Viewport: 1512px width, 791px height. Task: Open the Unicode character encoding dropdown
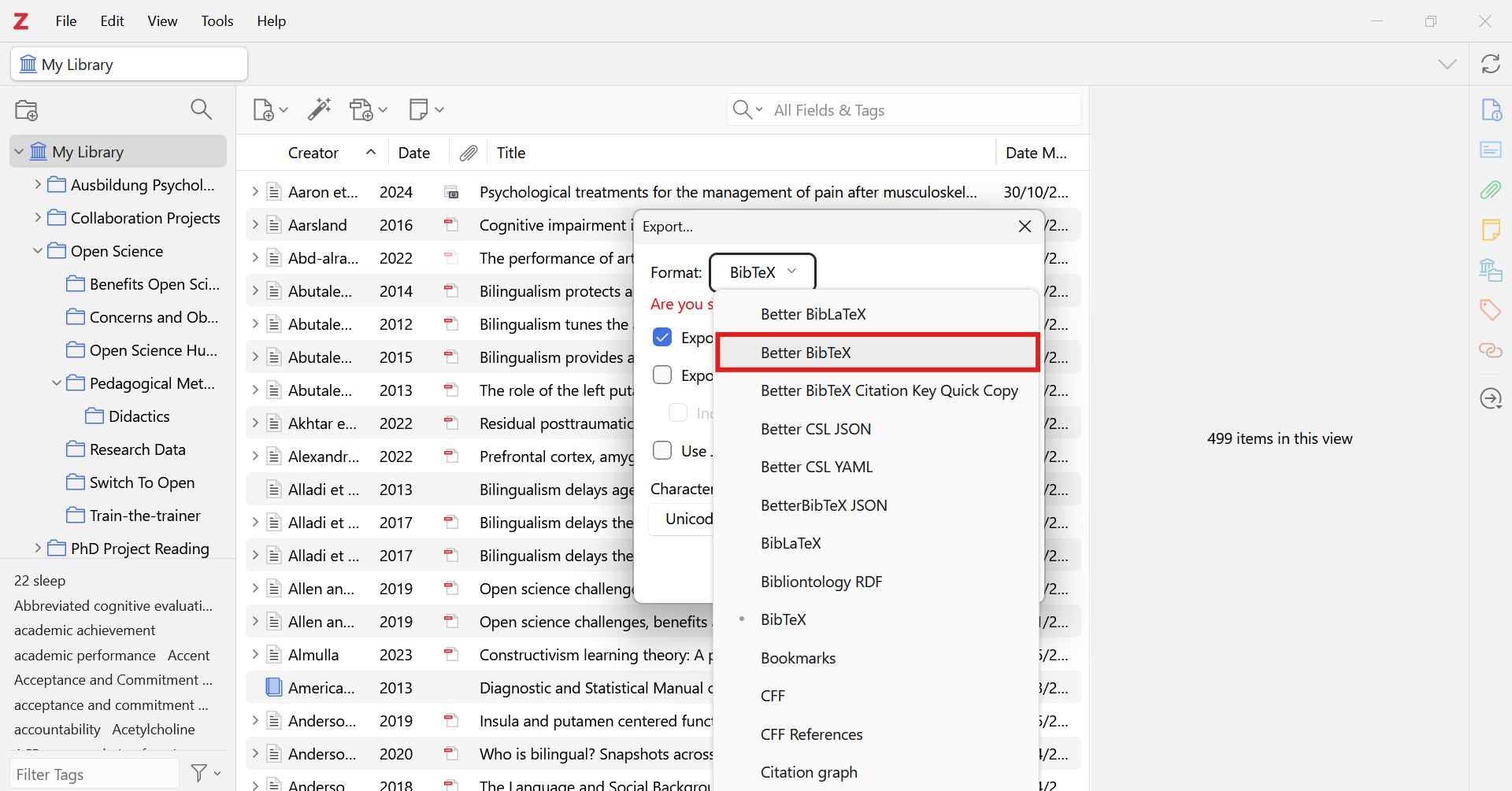682,519
